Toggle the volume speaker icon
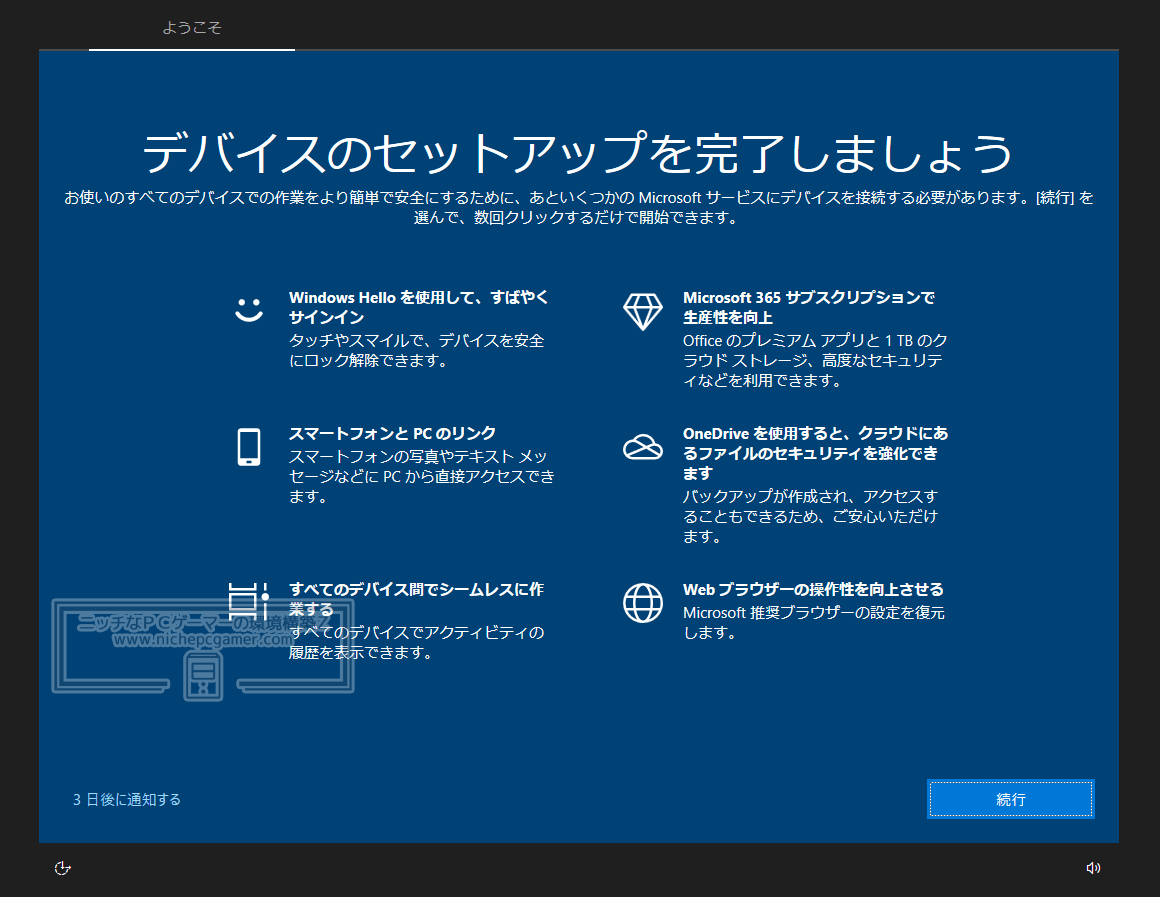1160x897 pixels. pos(1093,868)
